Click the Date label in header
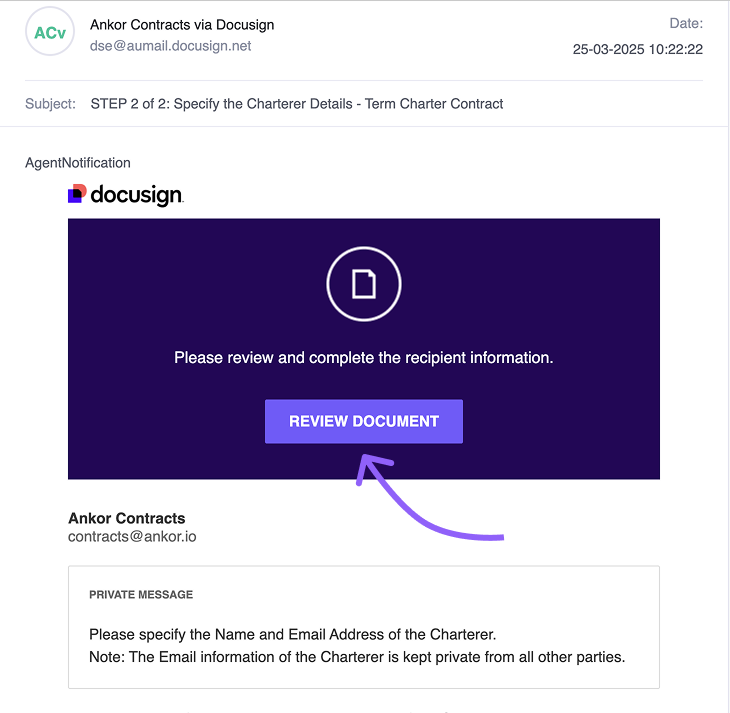The width and height of the screenshot is (730, 713). [x=686, y=23]
